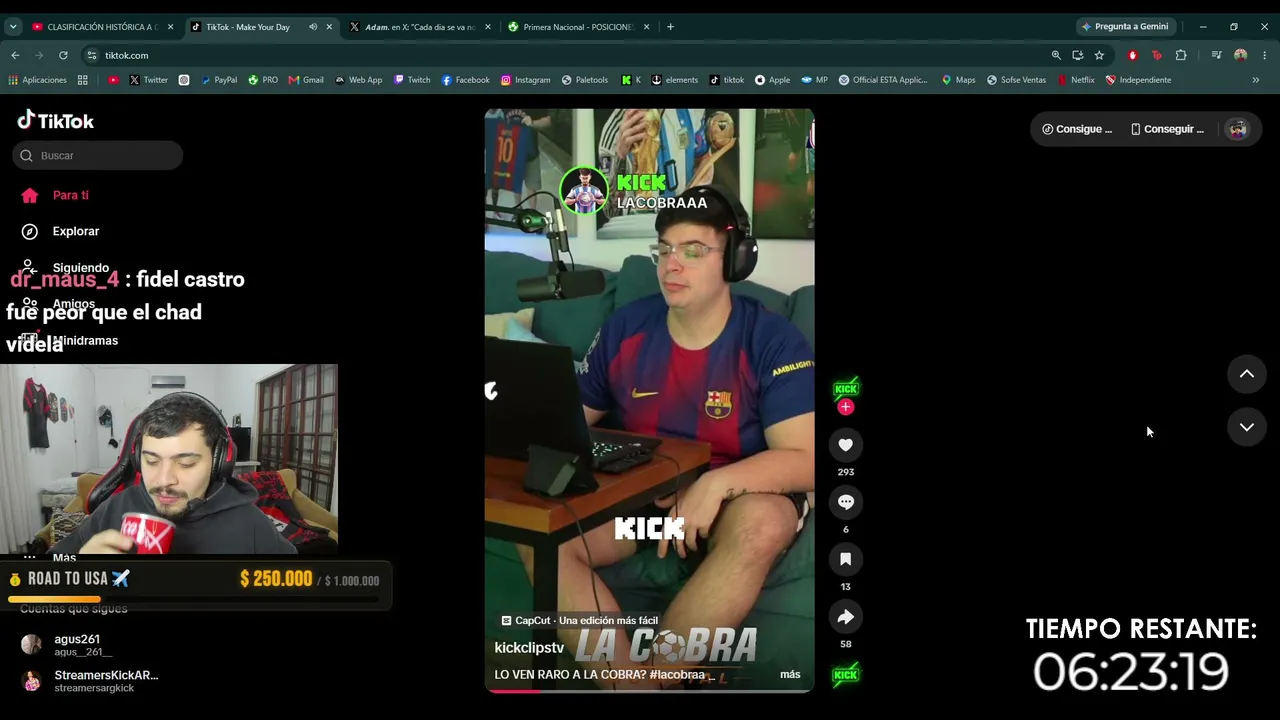Open the Twitter bookmark

pyautogui.click(x=148, y=80)
